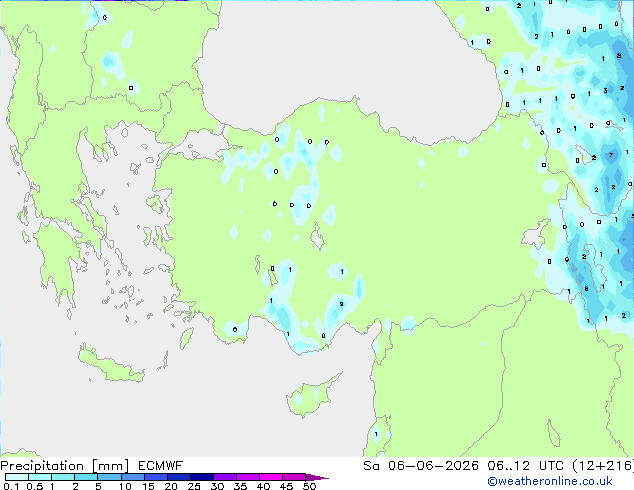The image size is (634, 490).
Task: Click the '35' legend label
Action: (x=240, y=486)
